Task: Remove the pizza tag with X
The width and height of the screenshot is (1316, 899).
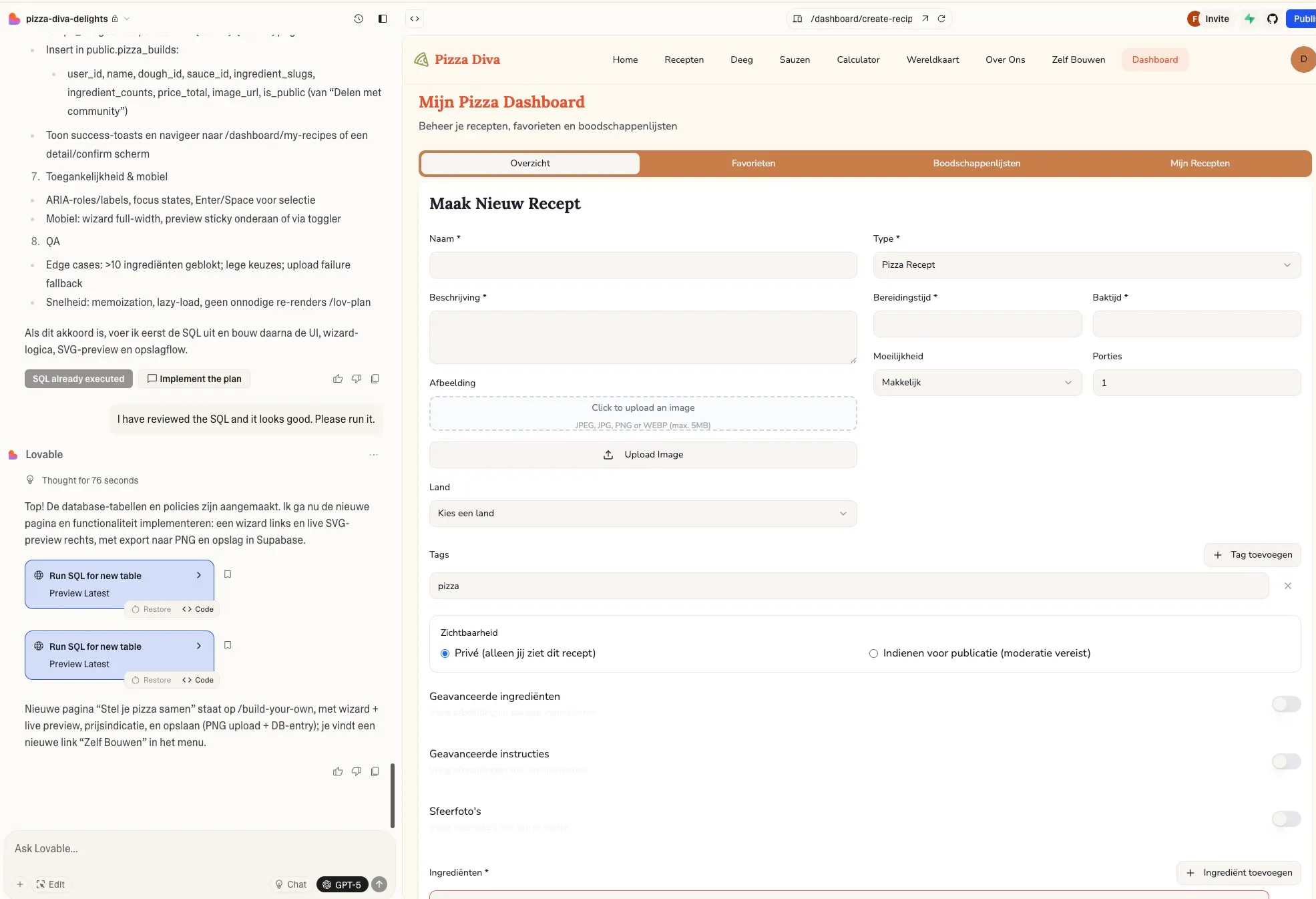Action: [x=1288, y=586]
